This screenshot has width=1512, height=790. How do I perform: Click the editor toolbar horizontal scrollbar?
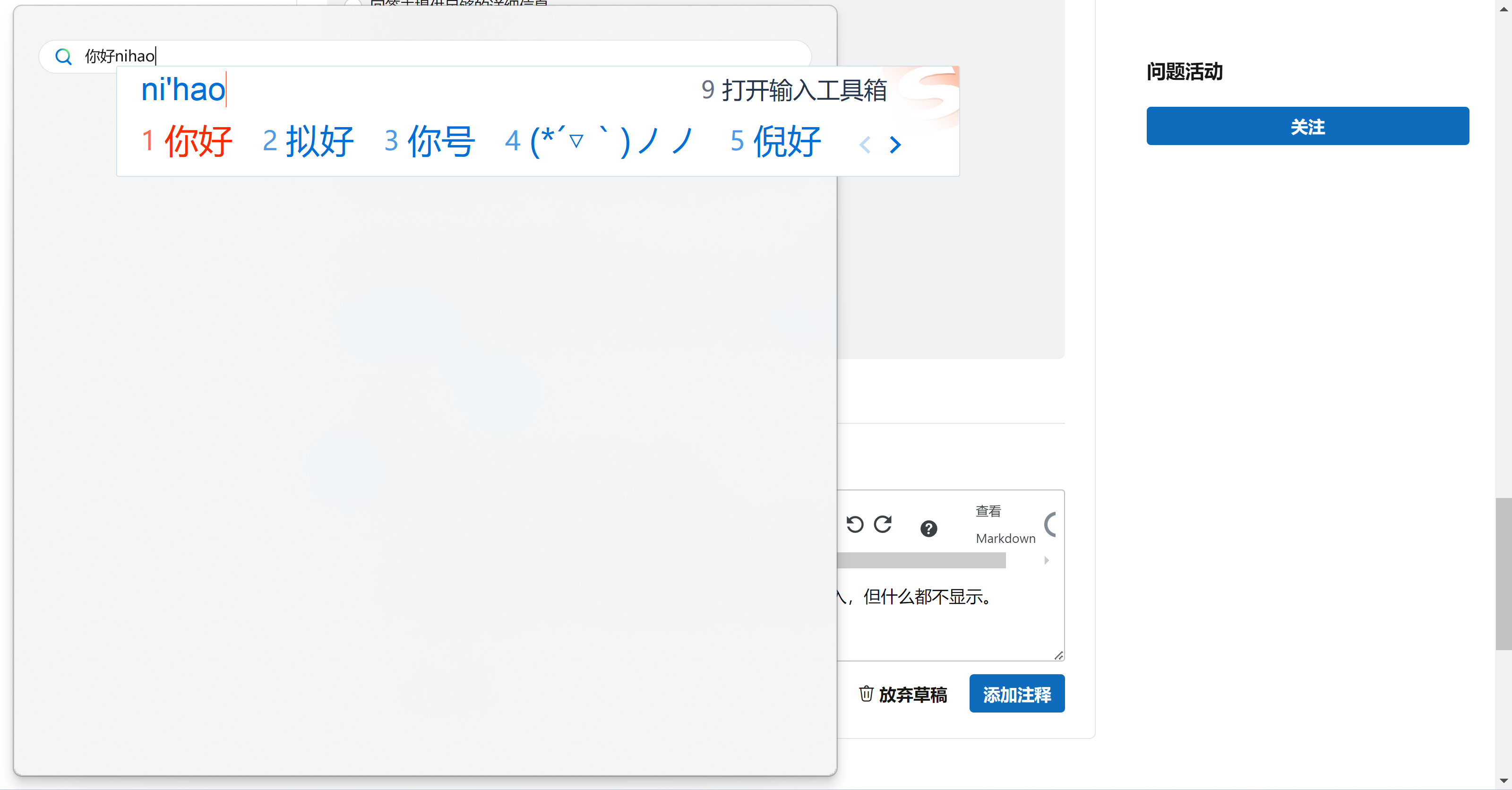point(921,560)
